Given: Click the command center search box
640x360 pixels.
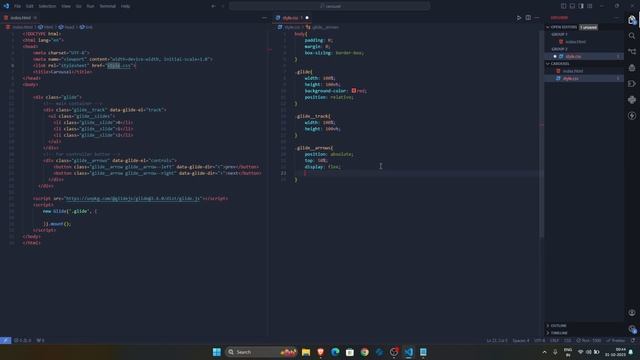Looking at the screenshot, I should (329, 6).
